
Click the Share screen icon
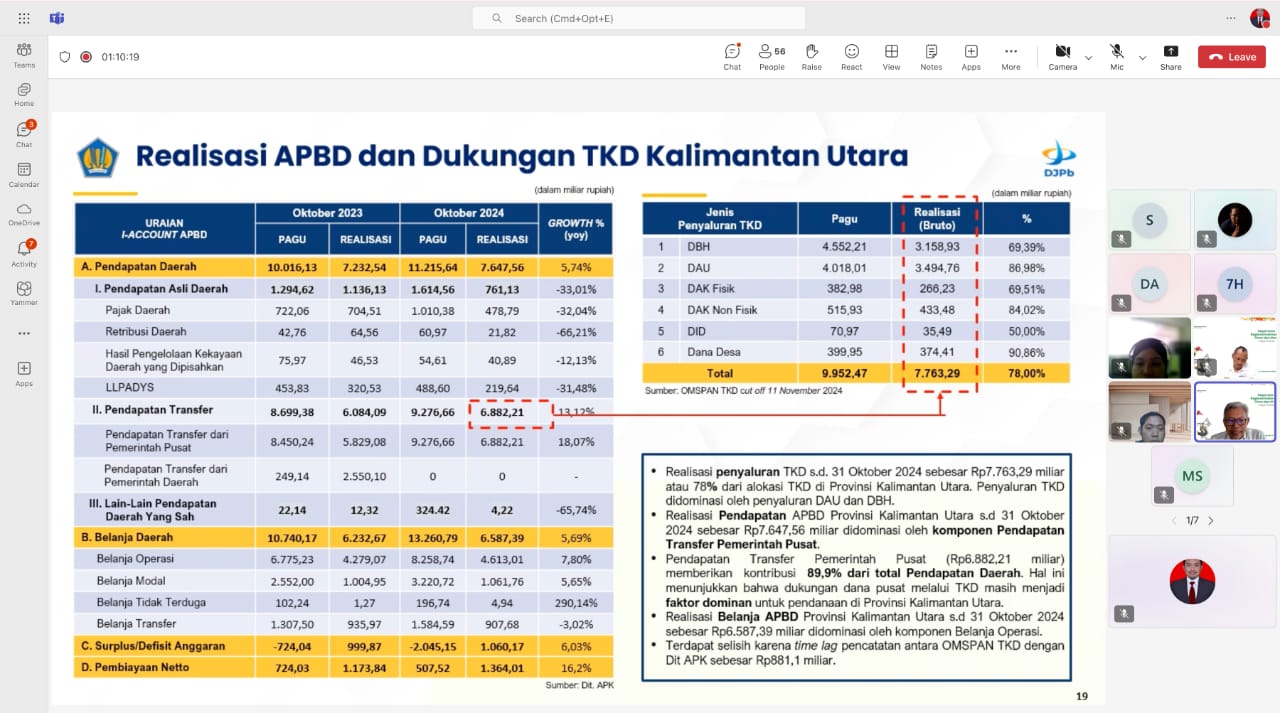1170,56
